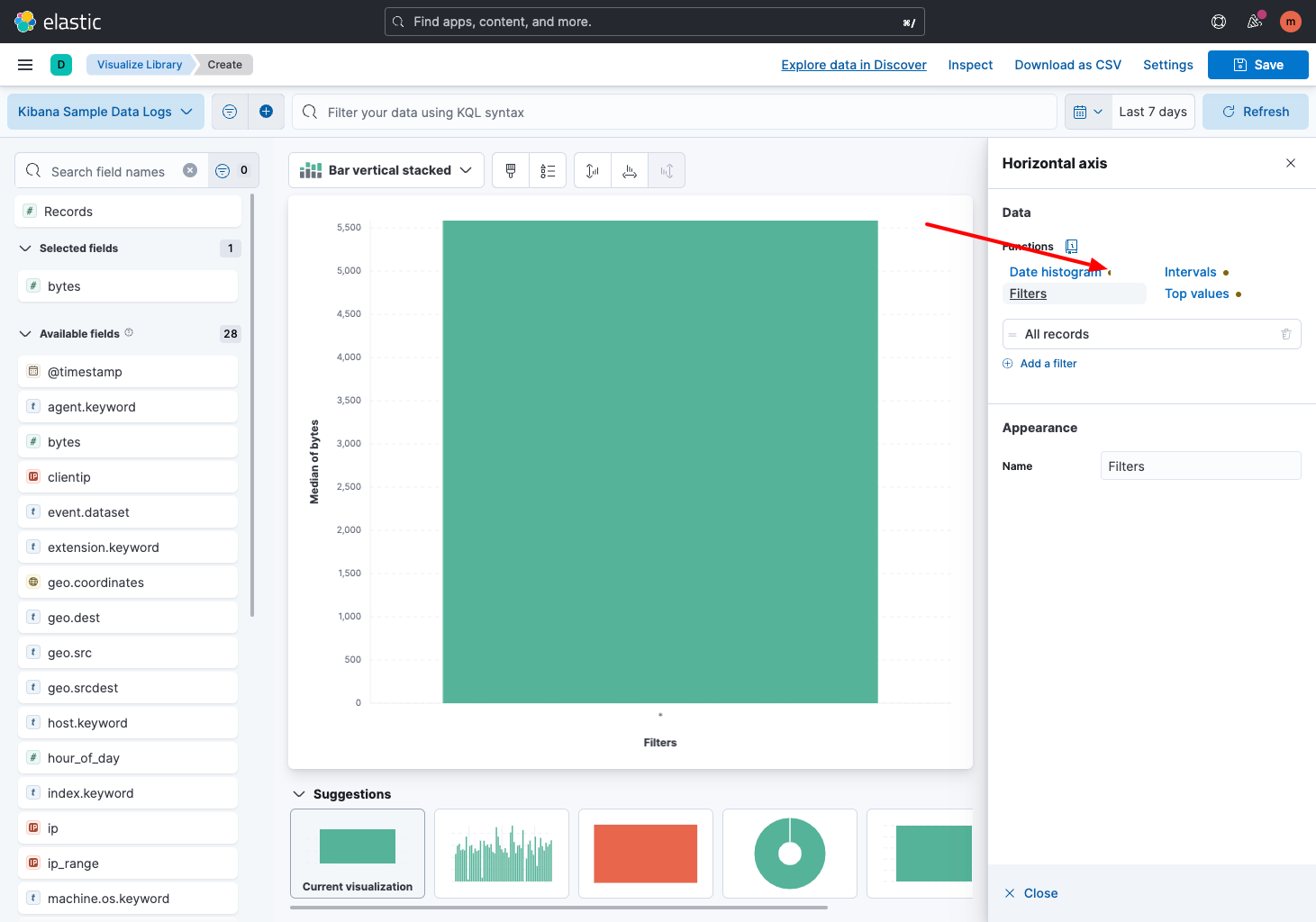
Task: Open the visual options brush icon
Action: tap(511, 170)
